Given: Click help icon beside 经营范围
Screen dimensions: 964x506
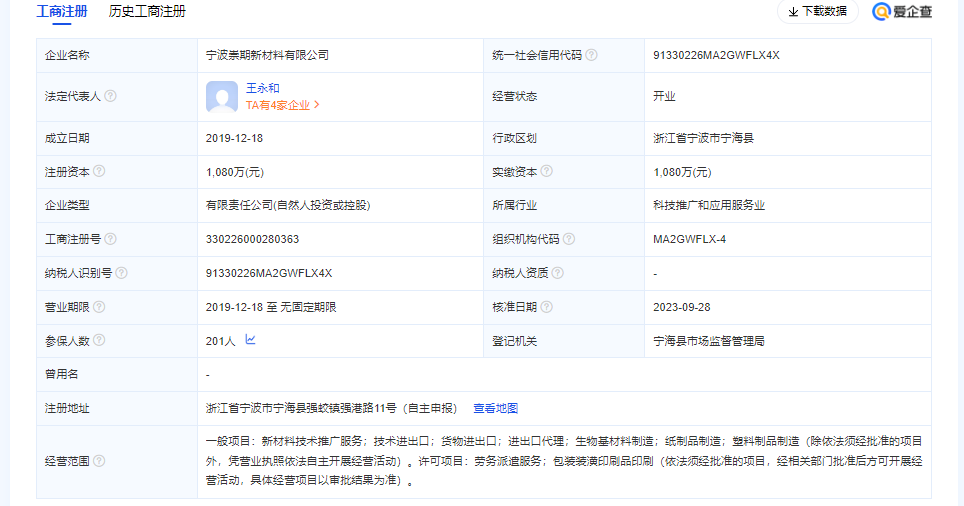Looking at the screenshot, I should click(x=99, y=461).
